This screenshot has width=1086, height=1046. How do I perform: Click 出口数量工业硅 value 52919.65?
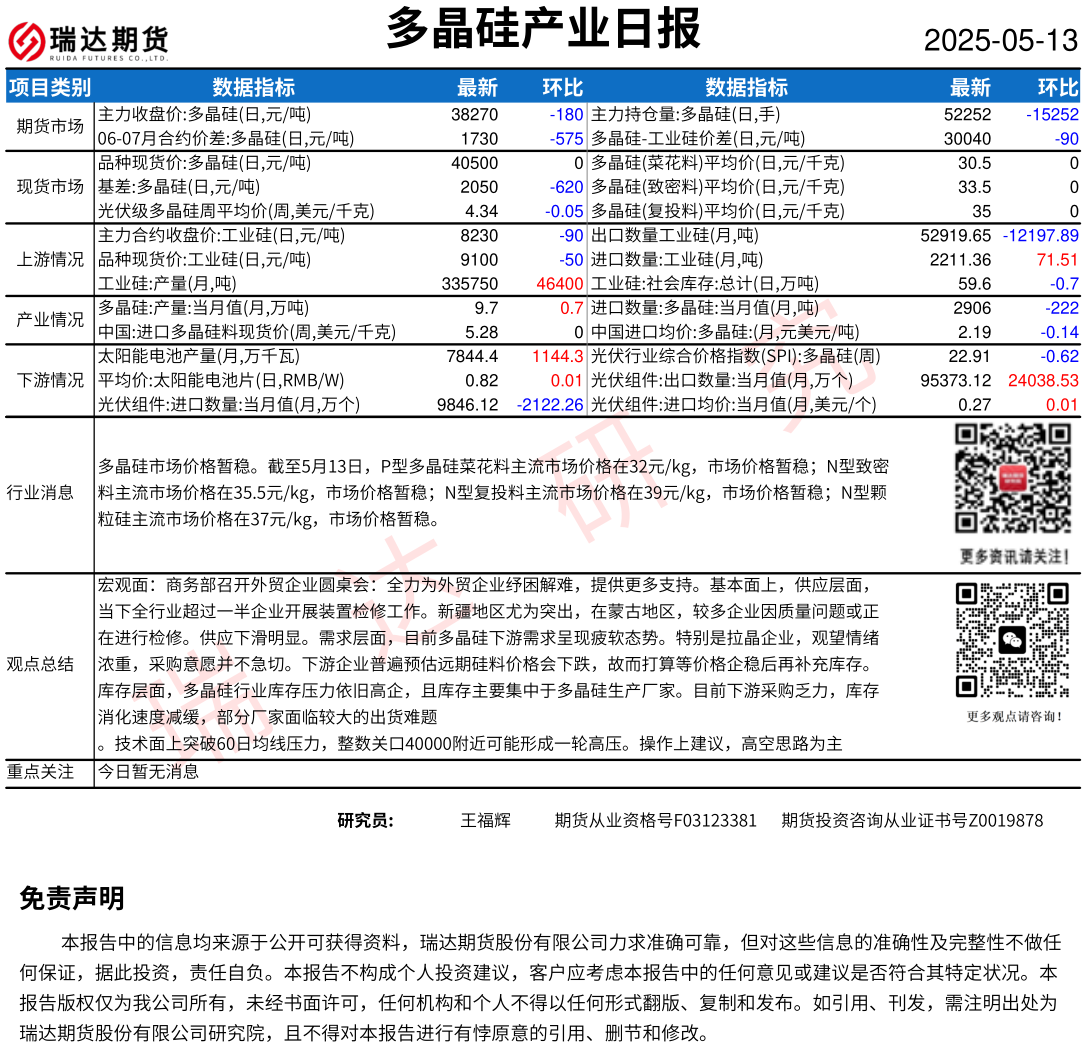tap(956, 236)
